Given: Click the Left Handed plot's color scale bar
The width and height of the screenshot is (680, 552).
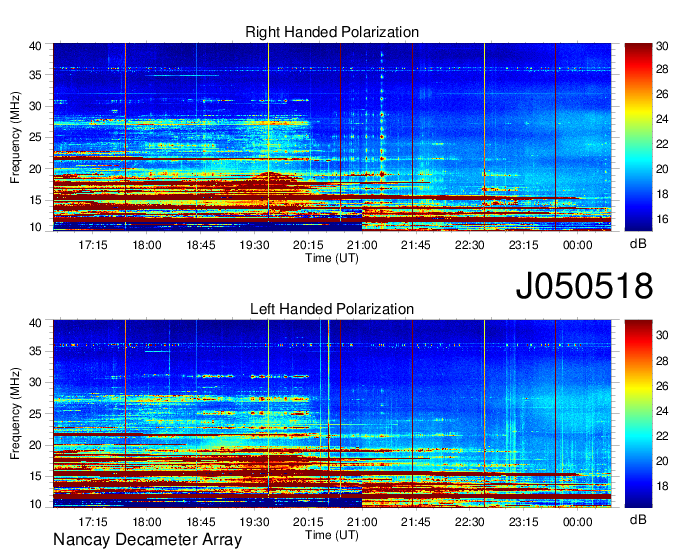Looking at the screenshot, I should coord(638,414).
